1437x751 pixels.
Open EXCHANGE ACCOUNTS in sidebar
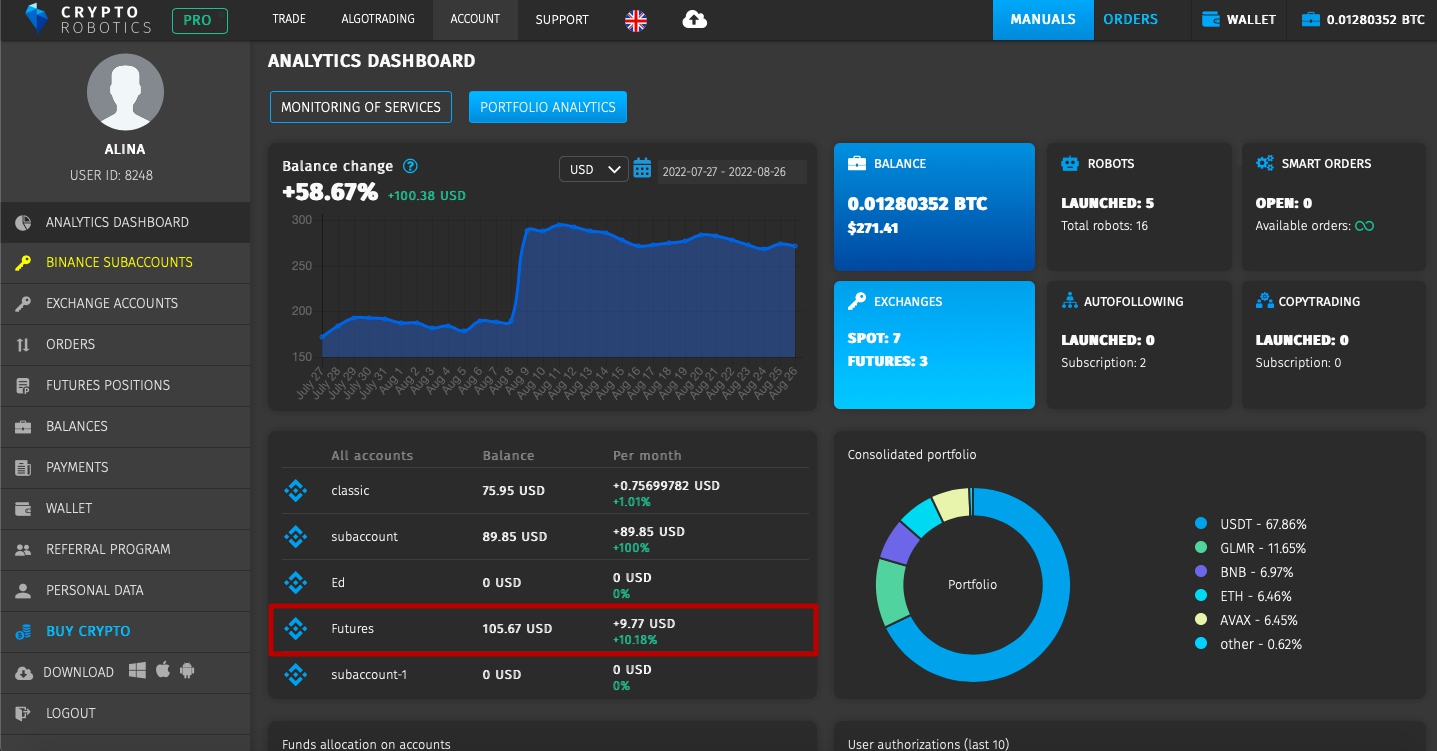click(125, 303)
